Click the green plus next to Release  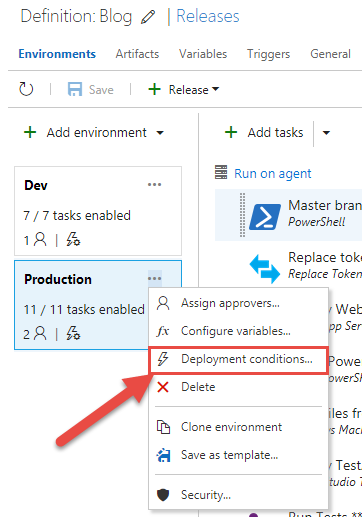pyautogui.click(x=154, y=89)
